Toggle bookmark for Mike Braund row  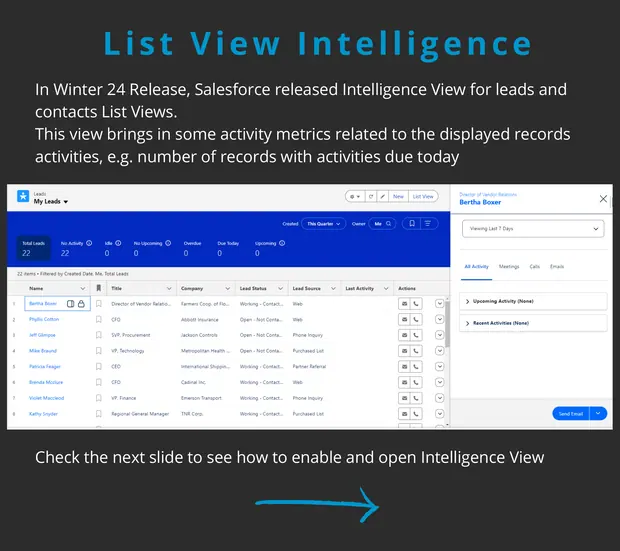click(x=99, y=351)
